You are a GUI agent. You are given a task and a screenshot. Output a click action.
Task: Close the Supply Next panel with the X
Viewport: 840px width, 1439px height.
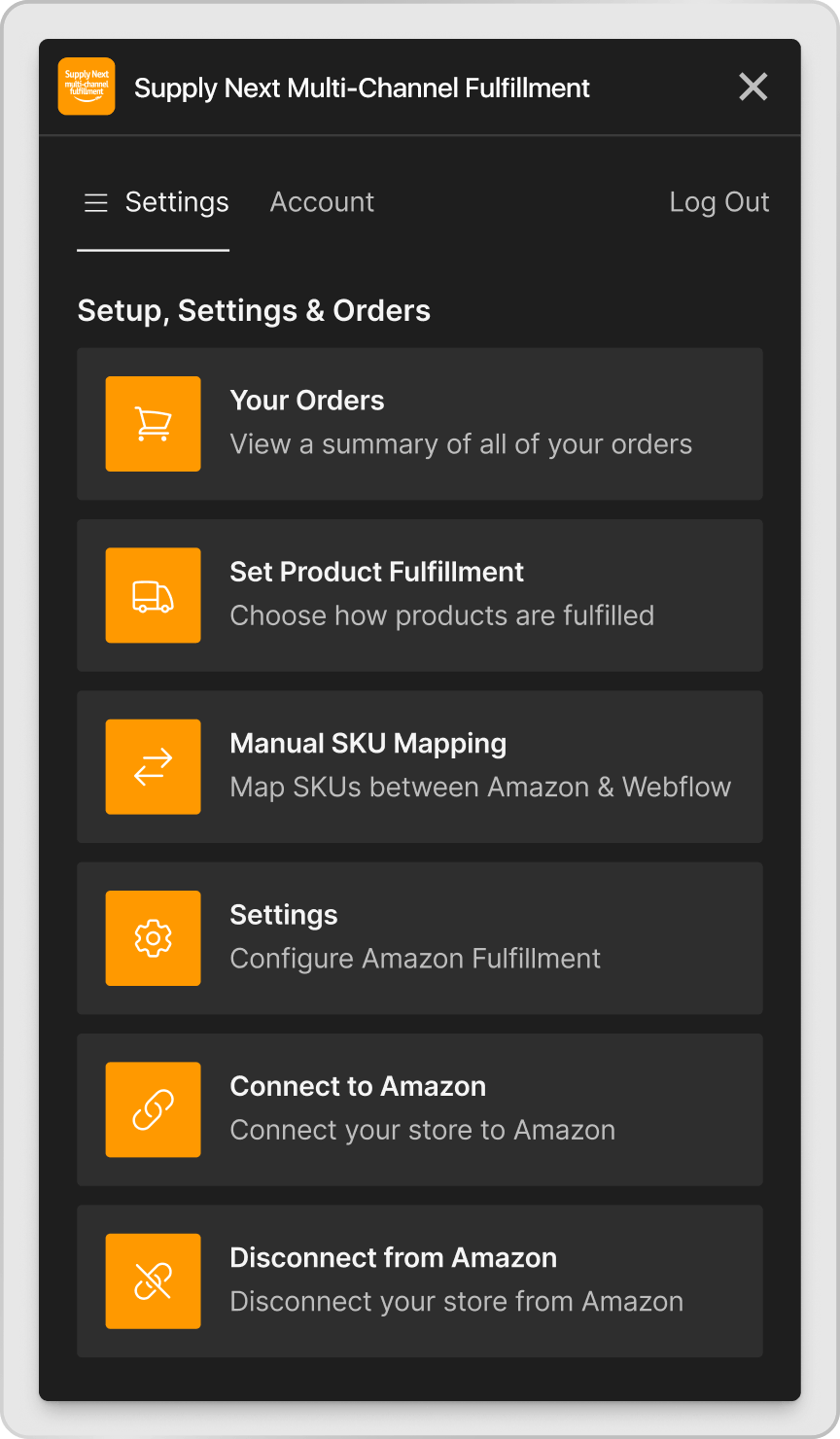[753, 87]
